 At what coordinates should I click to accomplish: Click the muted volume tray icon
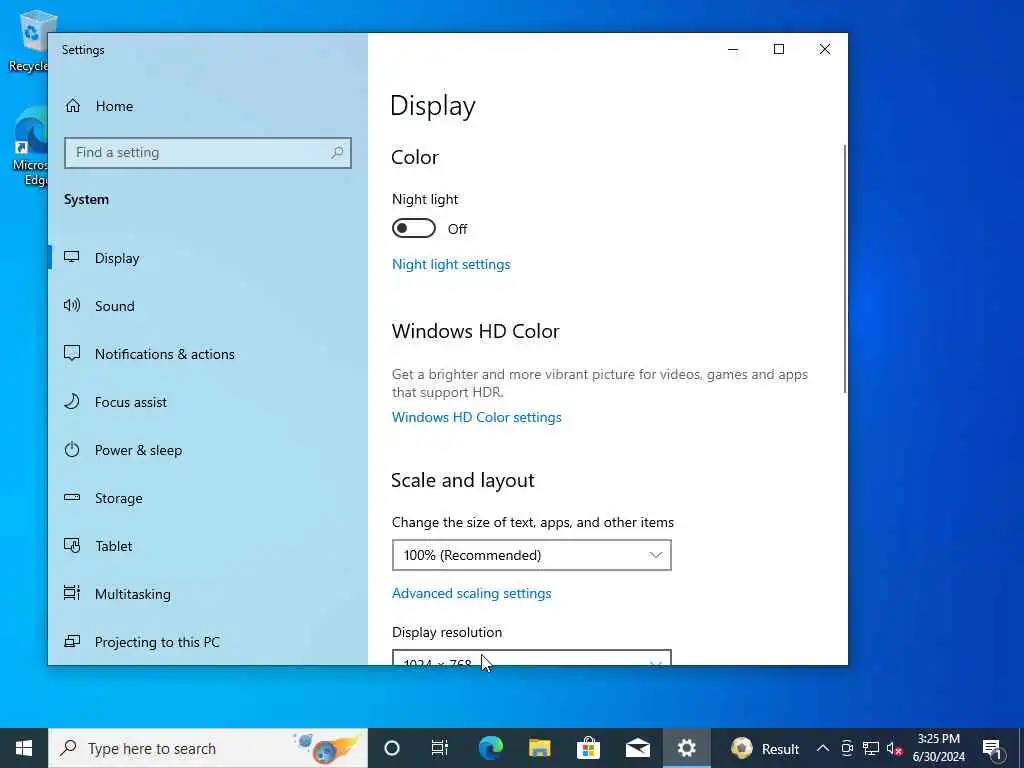point(894,748)
